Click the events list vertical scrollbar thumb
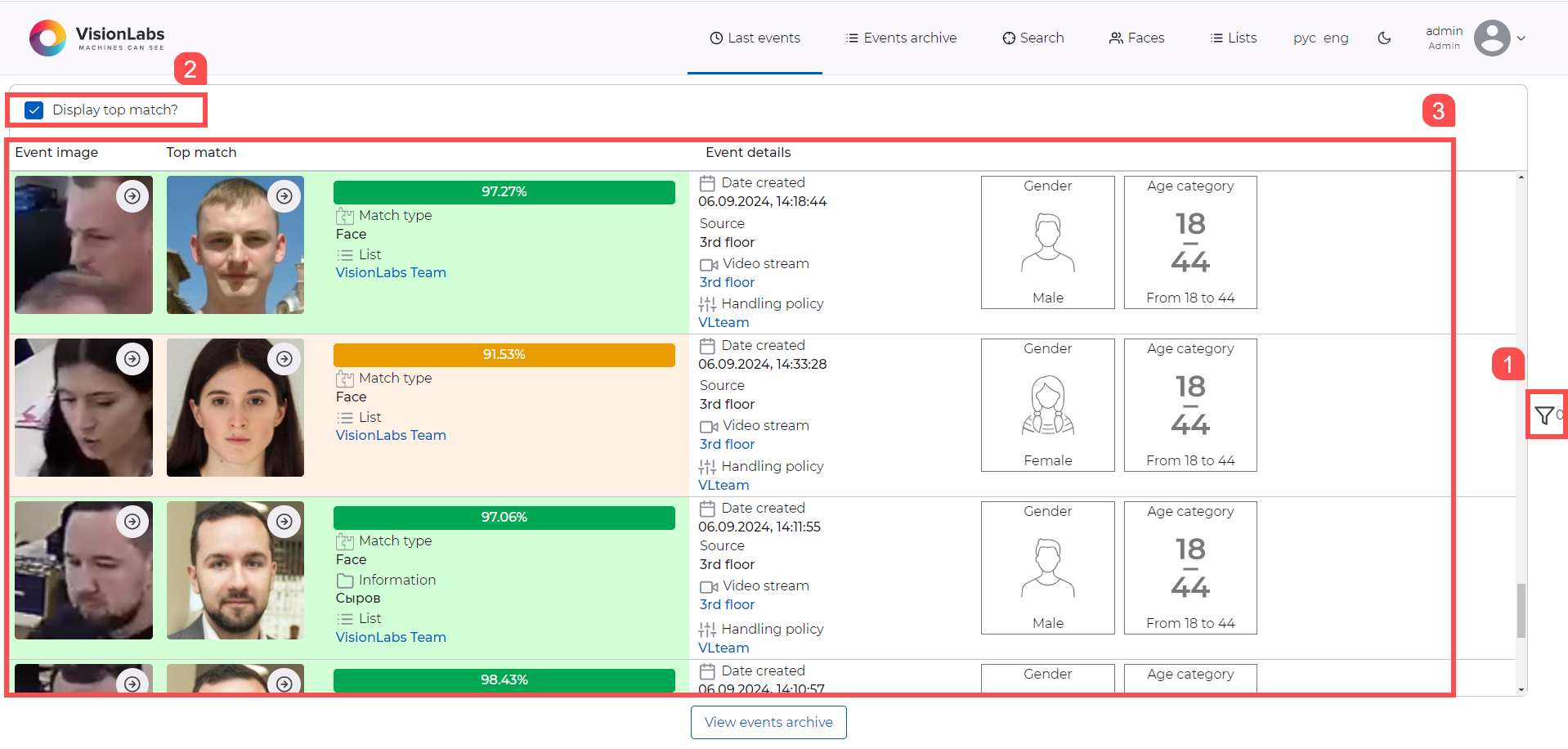Image resolution: width=1568 pixels, height=749 pixels. tap(1521, 610)
